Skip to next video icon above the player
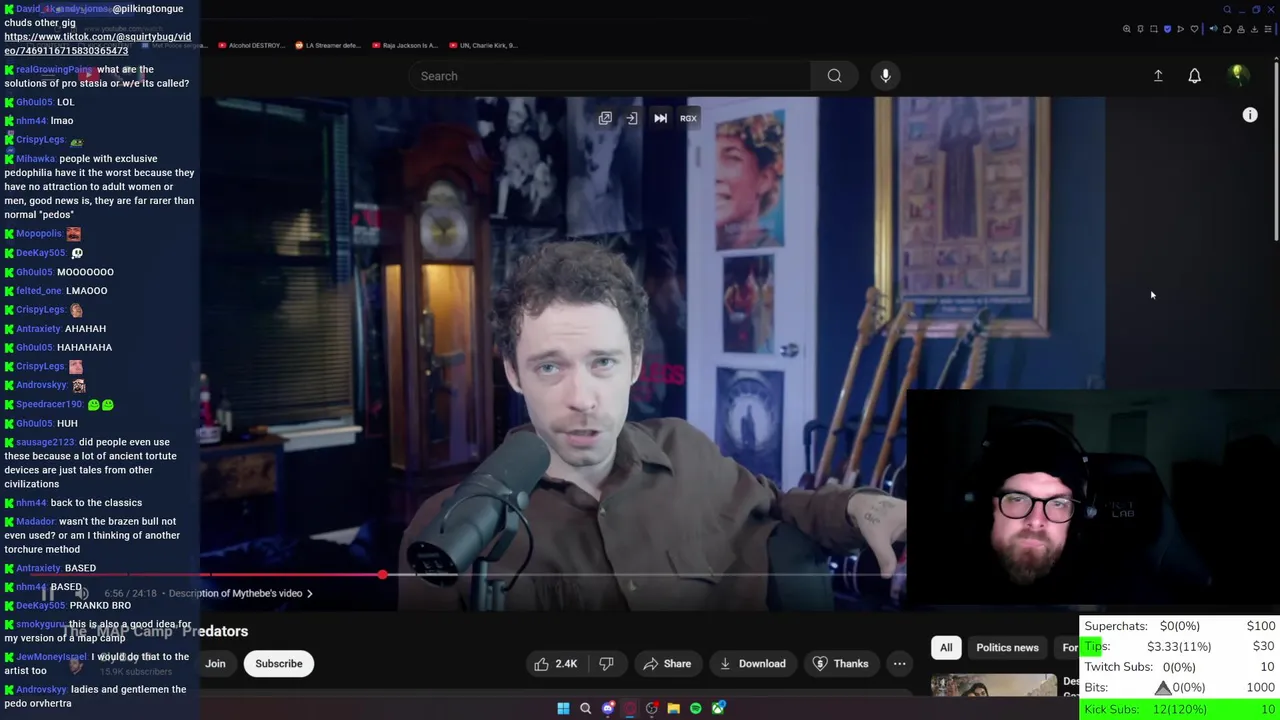 pyautogui.click(x=660, y=118)
